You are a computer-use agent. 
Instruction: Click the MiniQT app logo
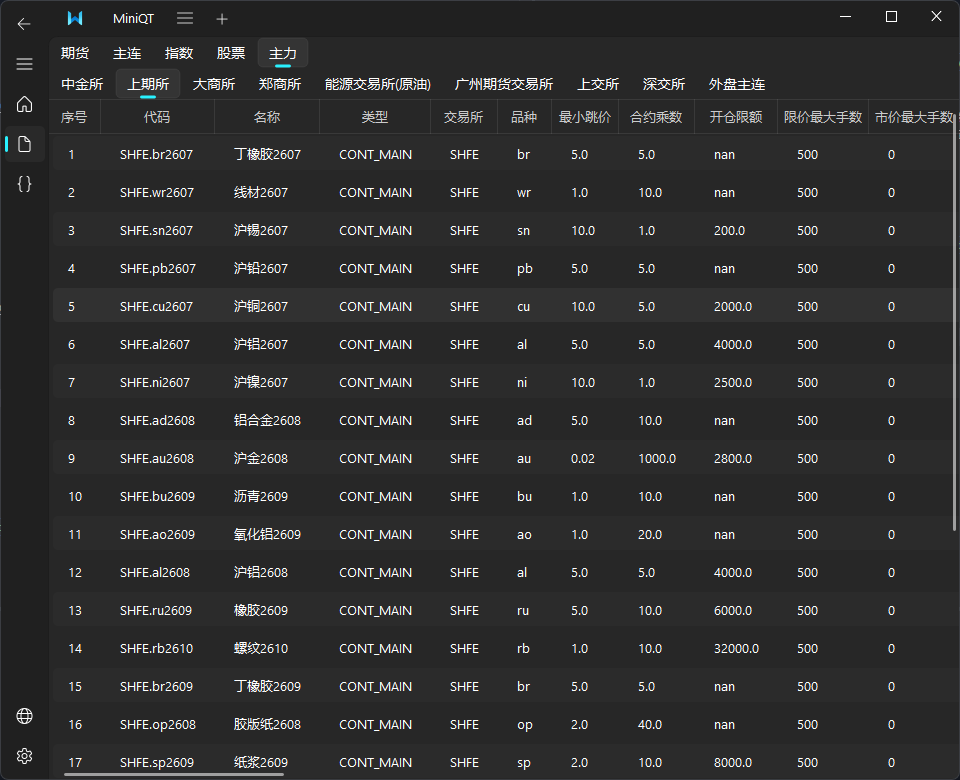pyautogui.click(x=75, y=18)
